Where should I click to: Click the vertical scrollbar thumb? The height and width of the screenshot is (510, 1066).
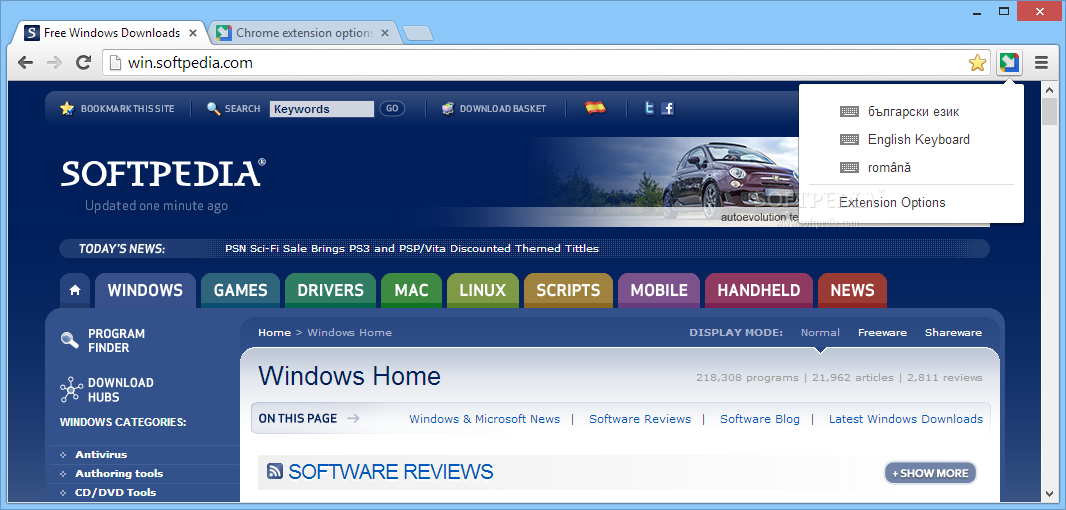[1050, 112]
